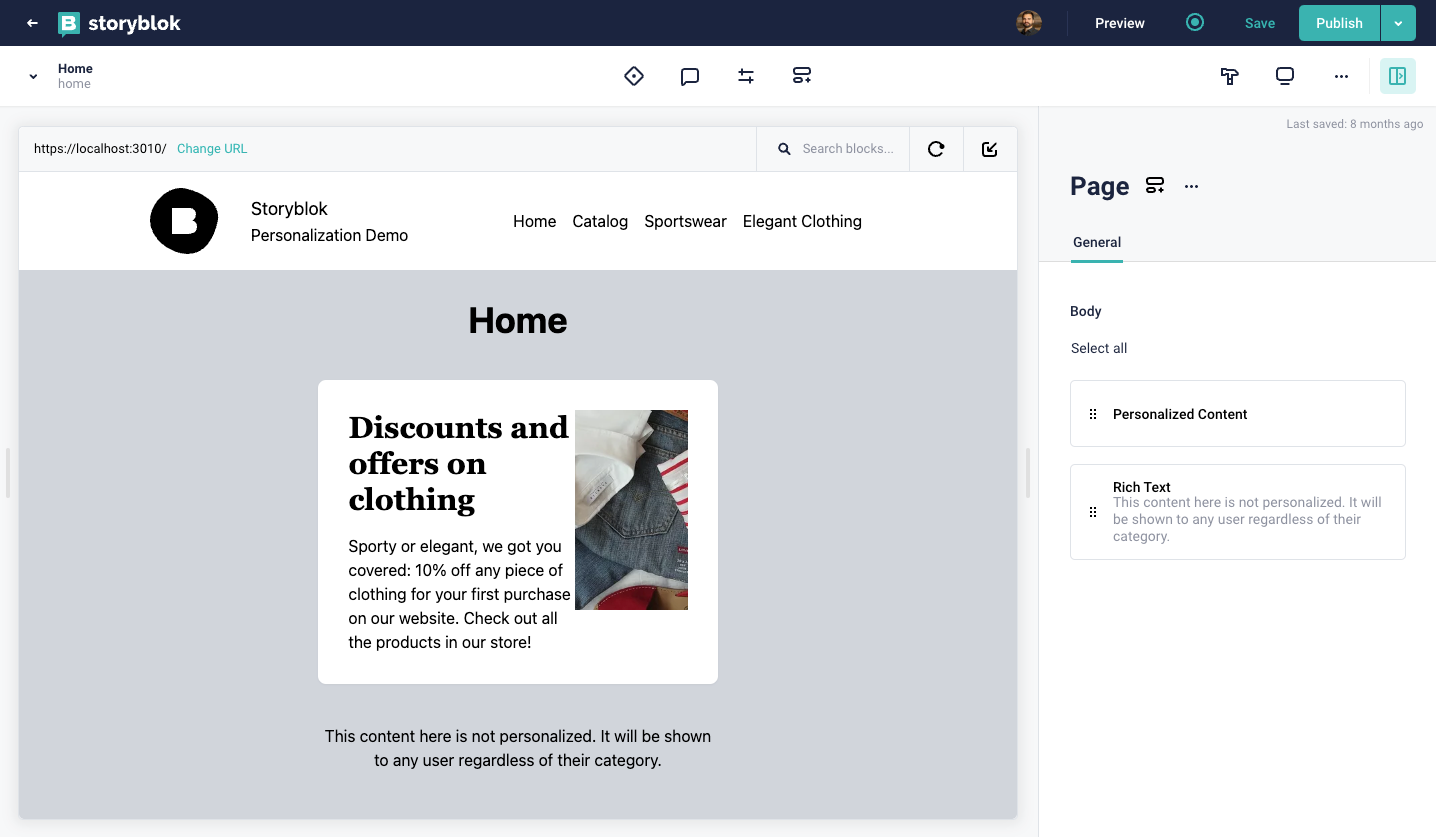
Task: Open the three-dot menu beside Page heading
Action: point(1191,186)
